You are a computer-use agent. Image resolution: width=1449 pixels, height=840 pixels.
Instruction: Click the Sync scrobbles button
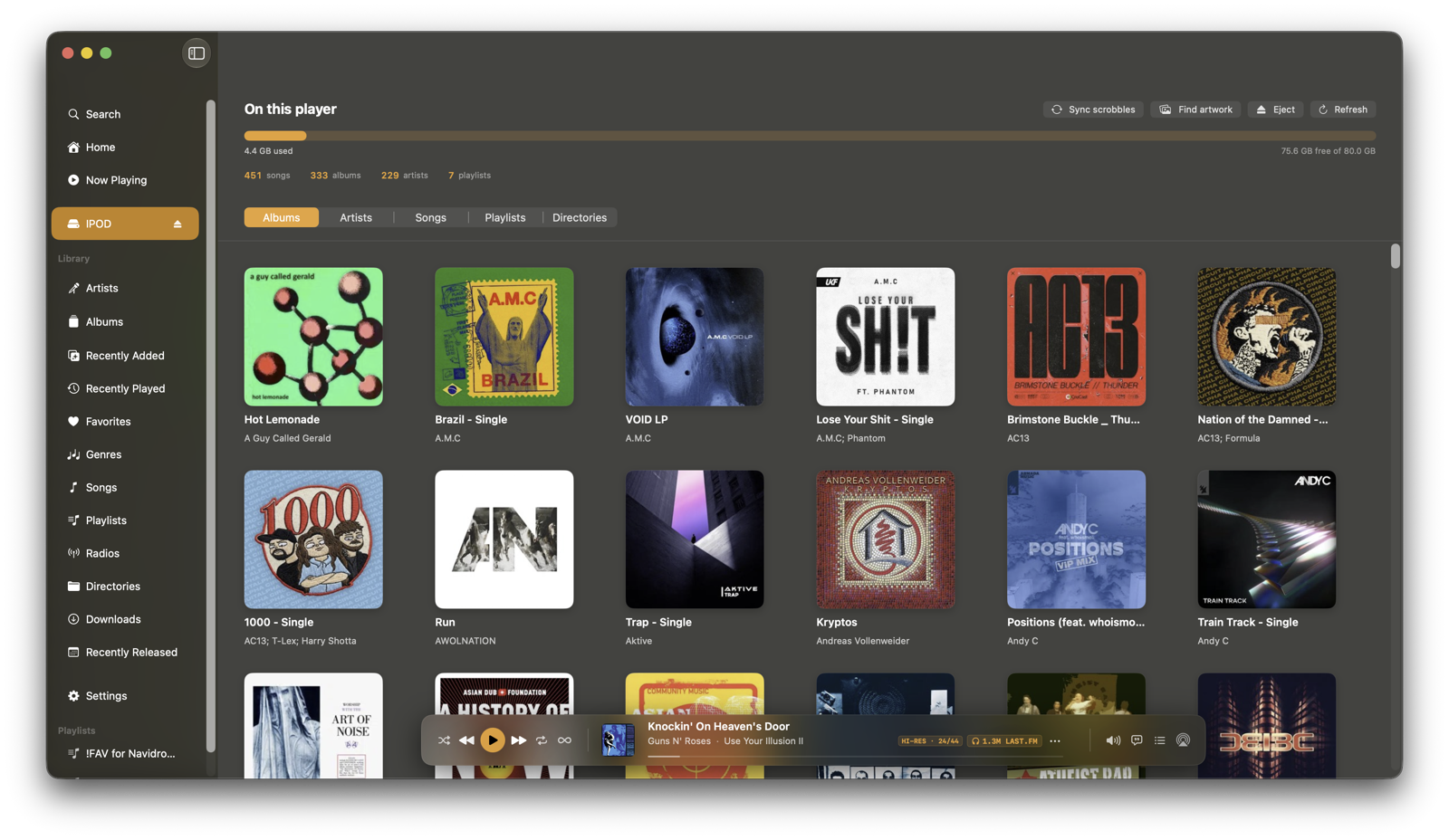pos(1093,110)
